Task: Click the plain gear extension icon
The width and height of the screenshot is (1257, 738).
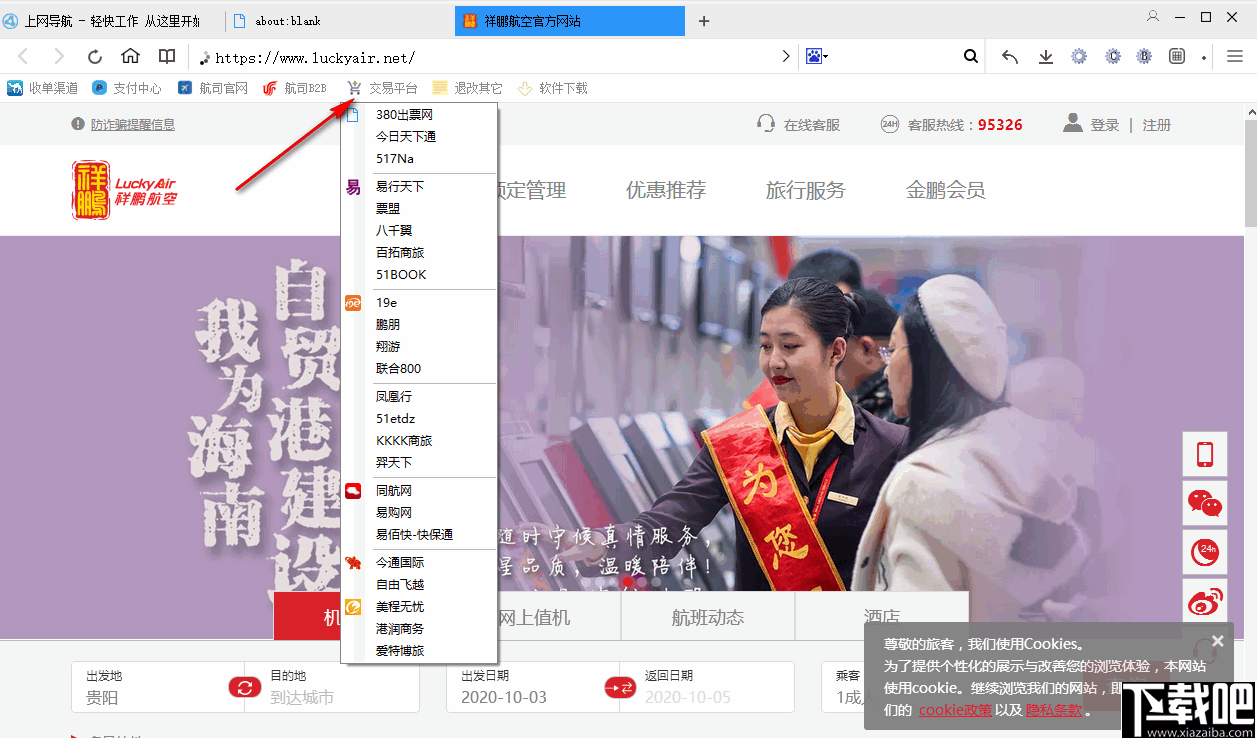Action: 1079,57
